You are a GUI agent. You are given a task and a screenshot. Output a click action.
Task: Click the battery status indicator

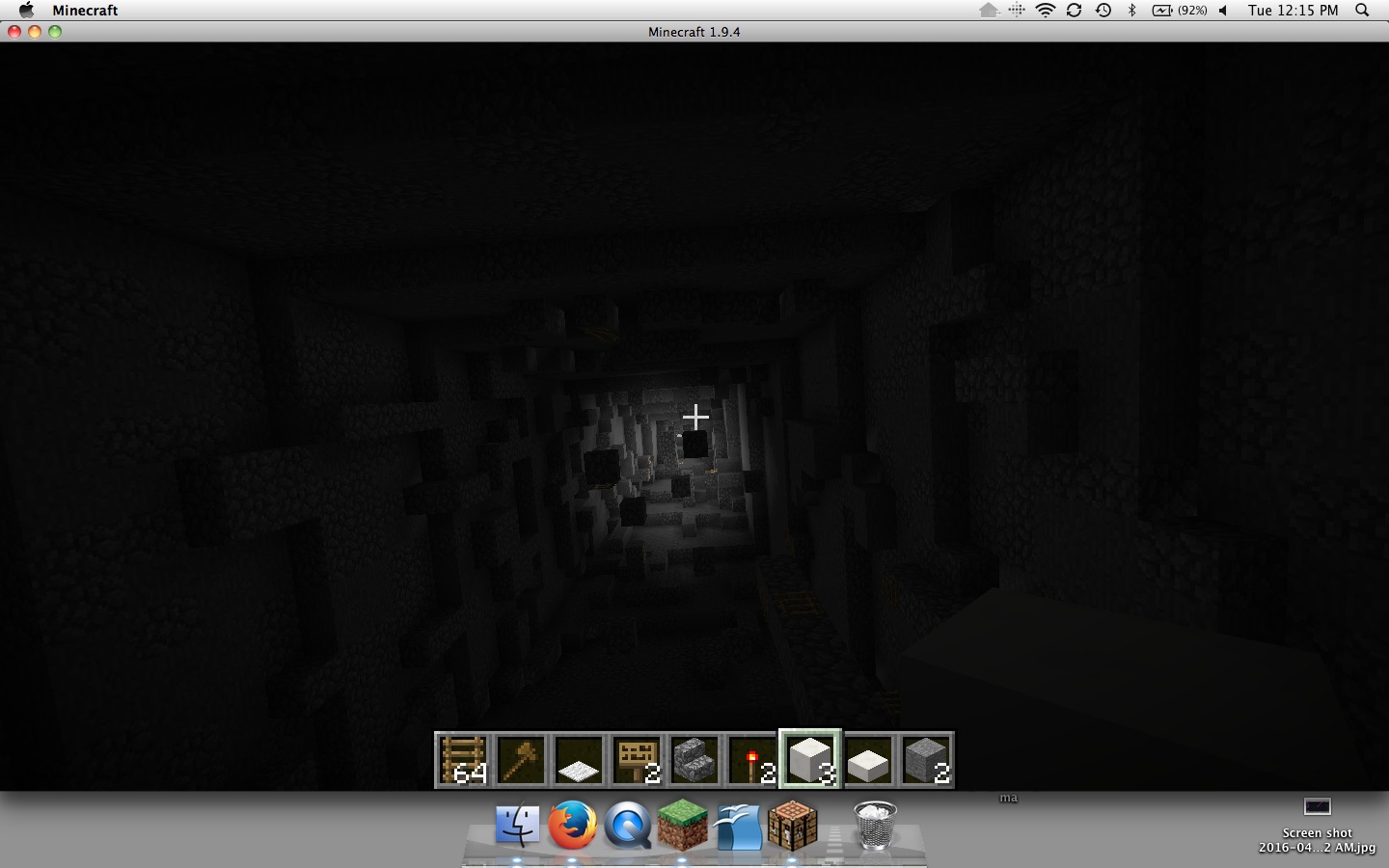1180,10
